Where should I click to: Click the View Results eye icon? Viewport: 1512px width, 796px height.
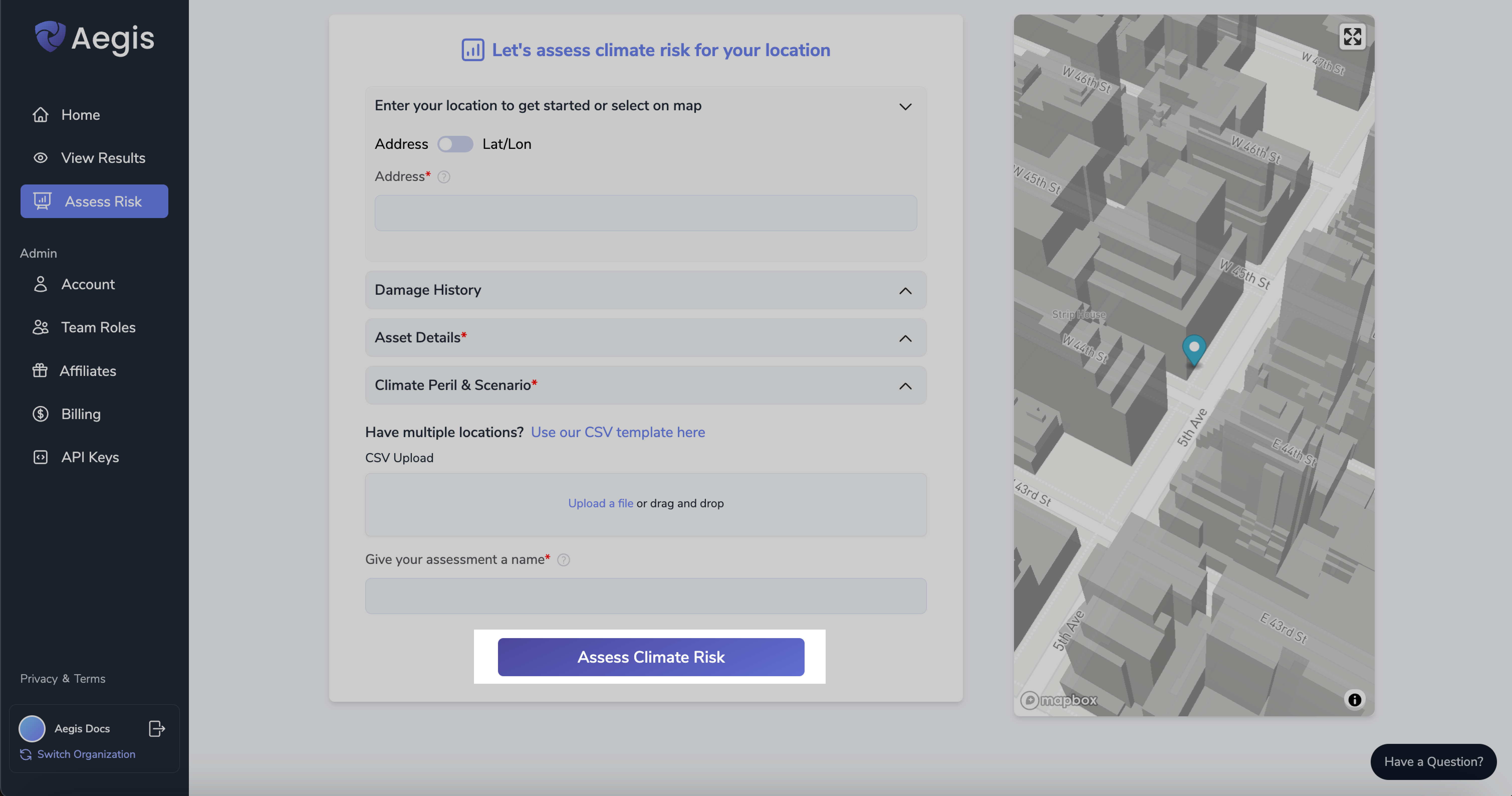point(40,157)
